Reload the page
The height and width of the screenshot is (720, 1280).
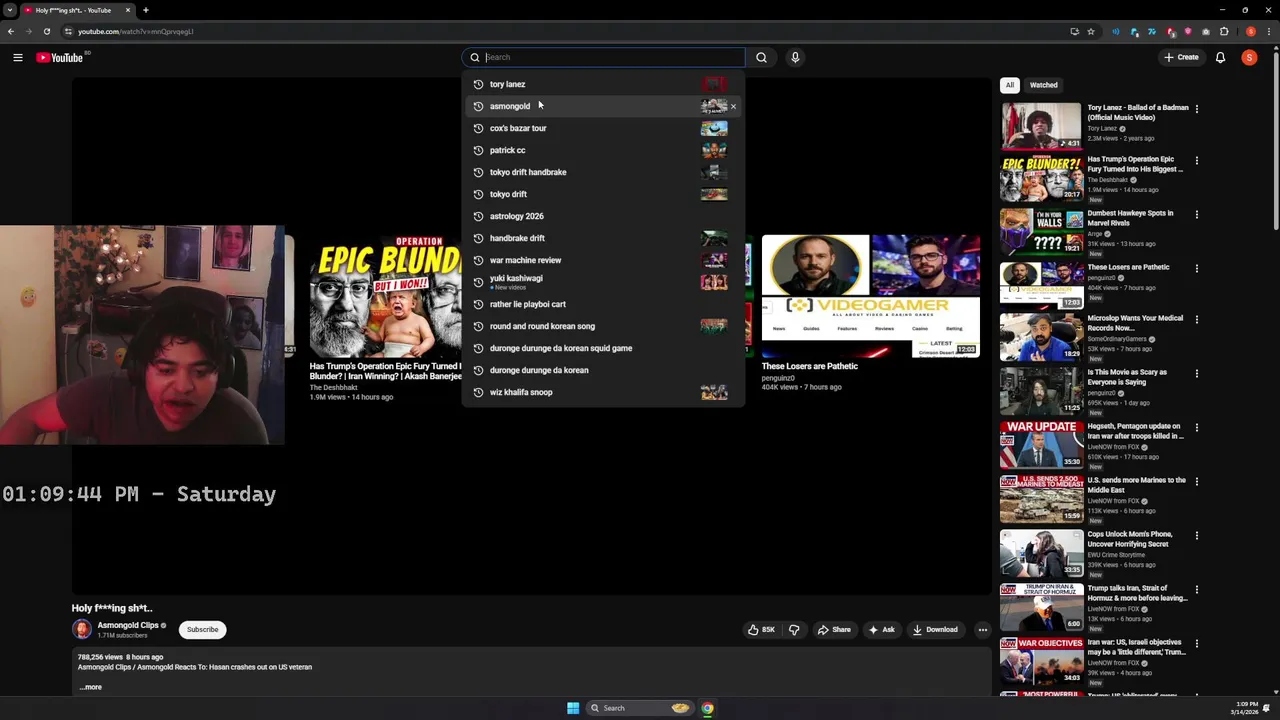coord(46,31)
